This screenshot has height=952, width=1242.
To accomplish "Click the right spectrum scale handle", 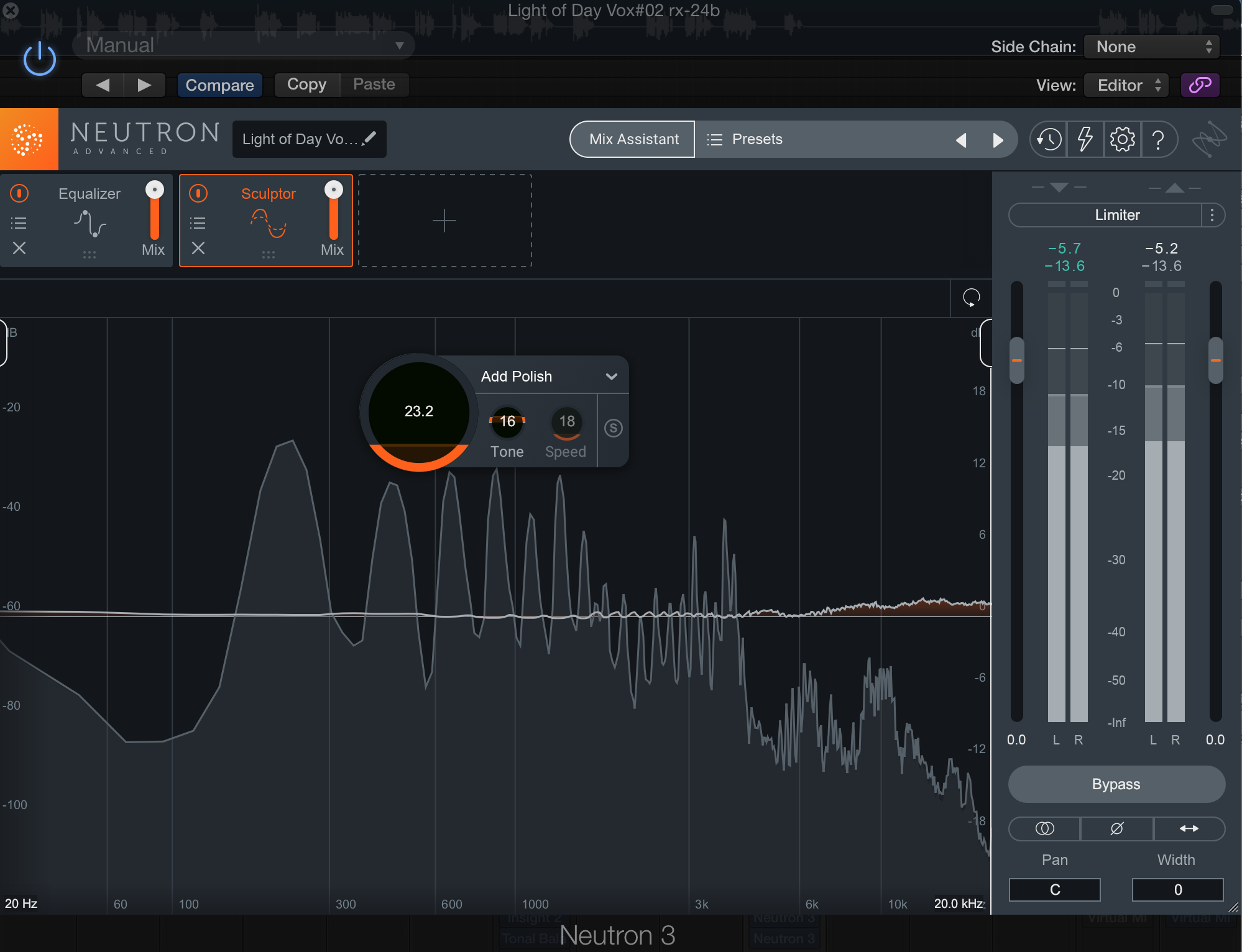I will coord(986,343).
